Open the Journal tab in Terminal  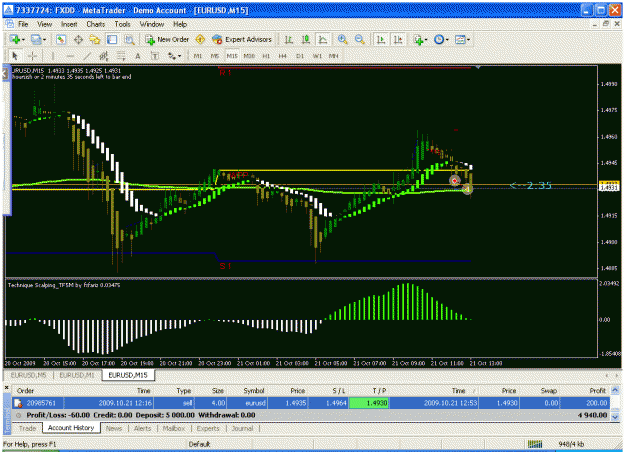coord(242,428)
